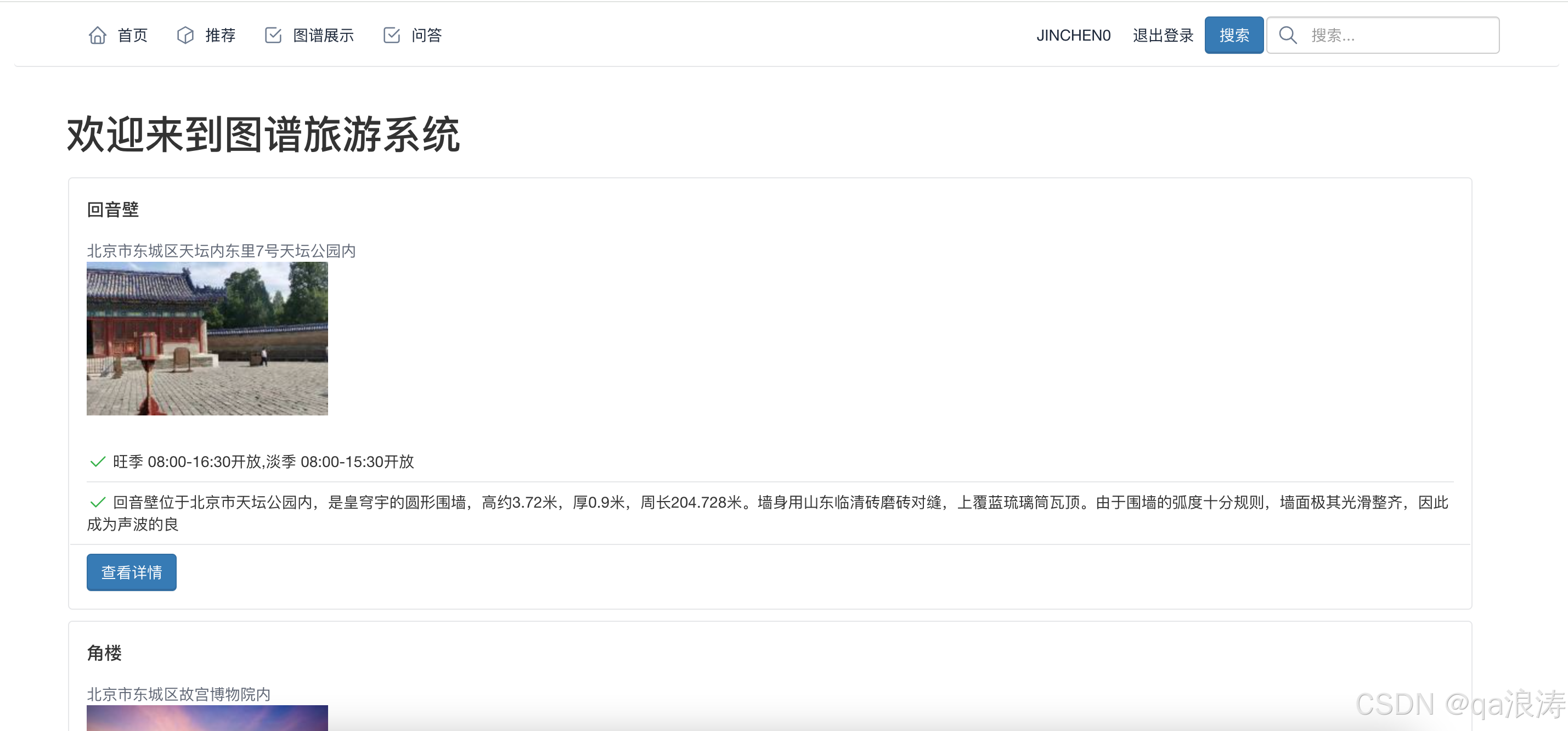Click 退出登录 to log out
The width and height of the screenshot is (1568, 731).
pyautogui.click(x=1163, y=35)
